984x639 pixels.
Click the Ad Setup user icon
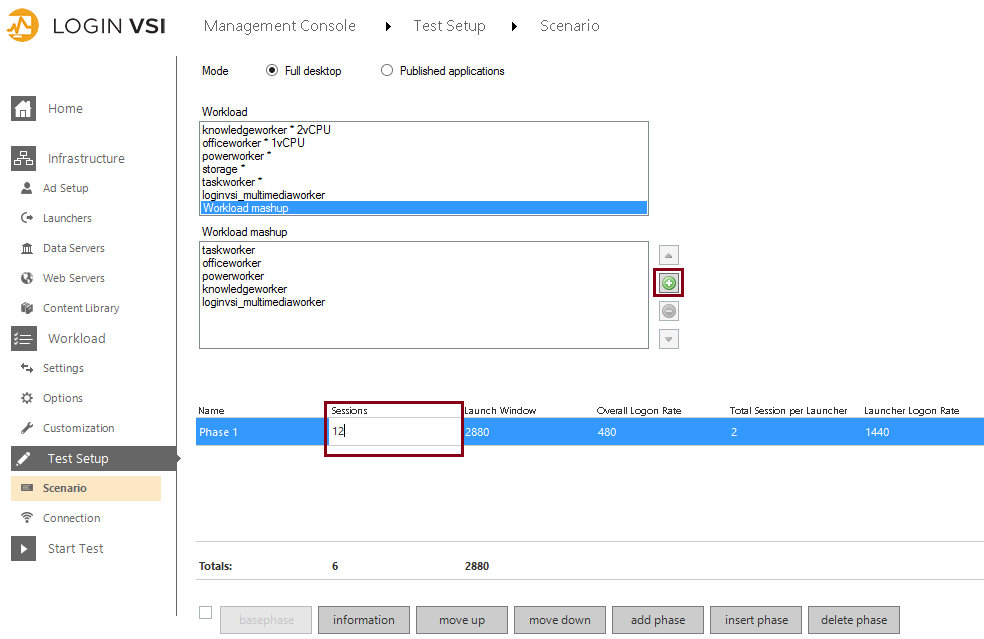[27, 188]
